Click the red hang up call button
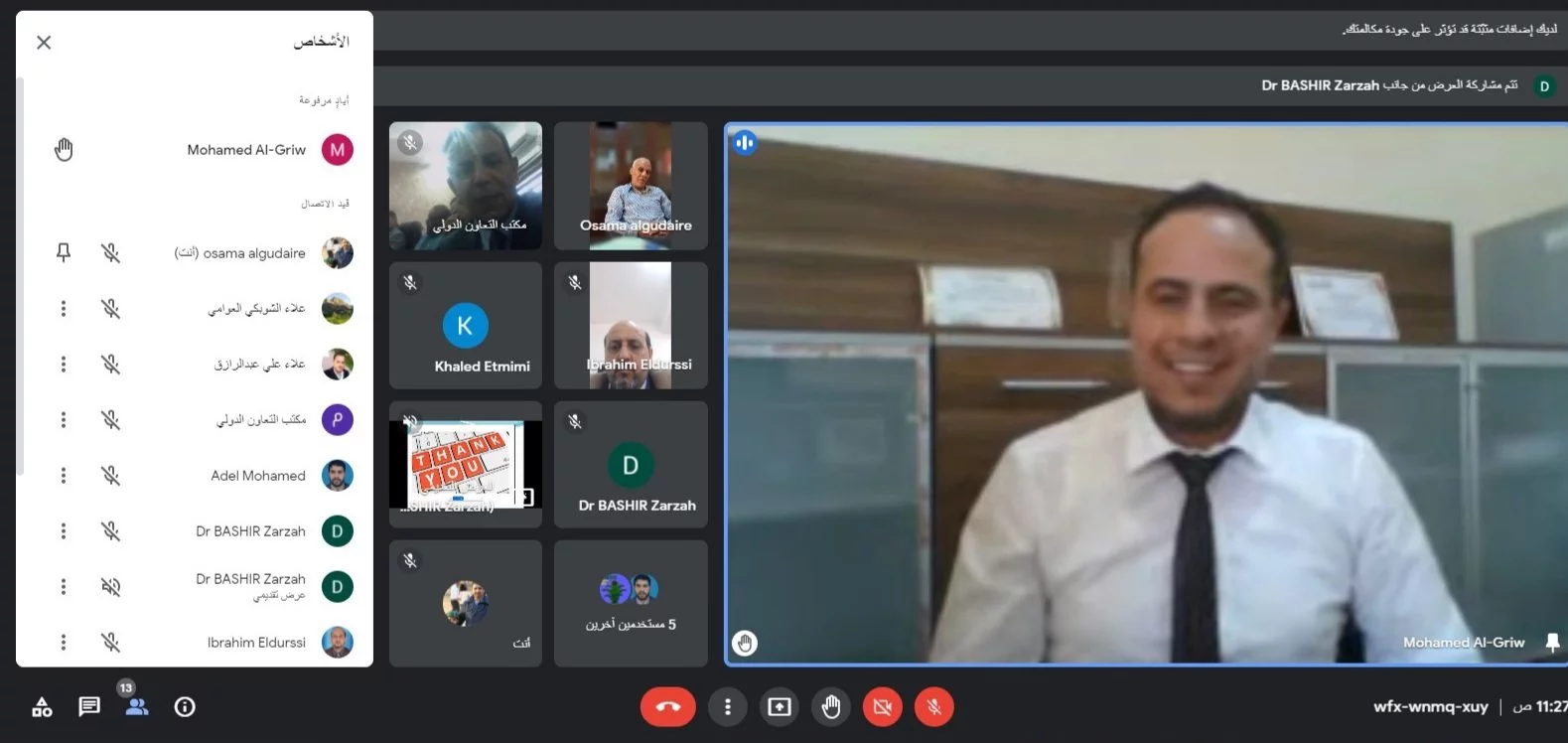The image size is (1568, 743). tap(667, 706)
